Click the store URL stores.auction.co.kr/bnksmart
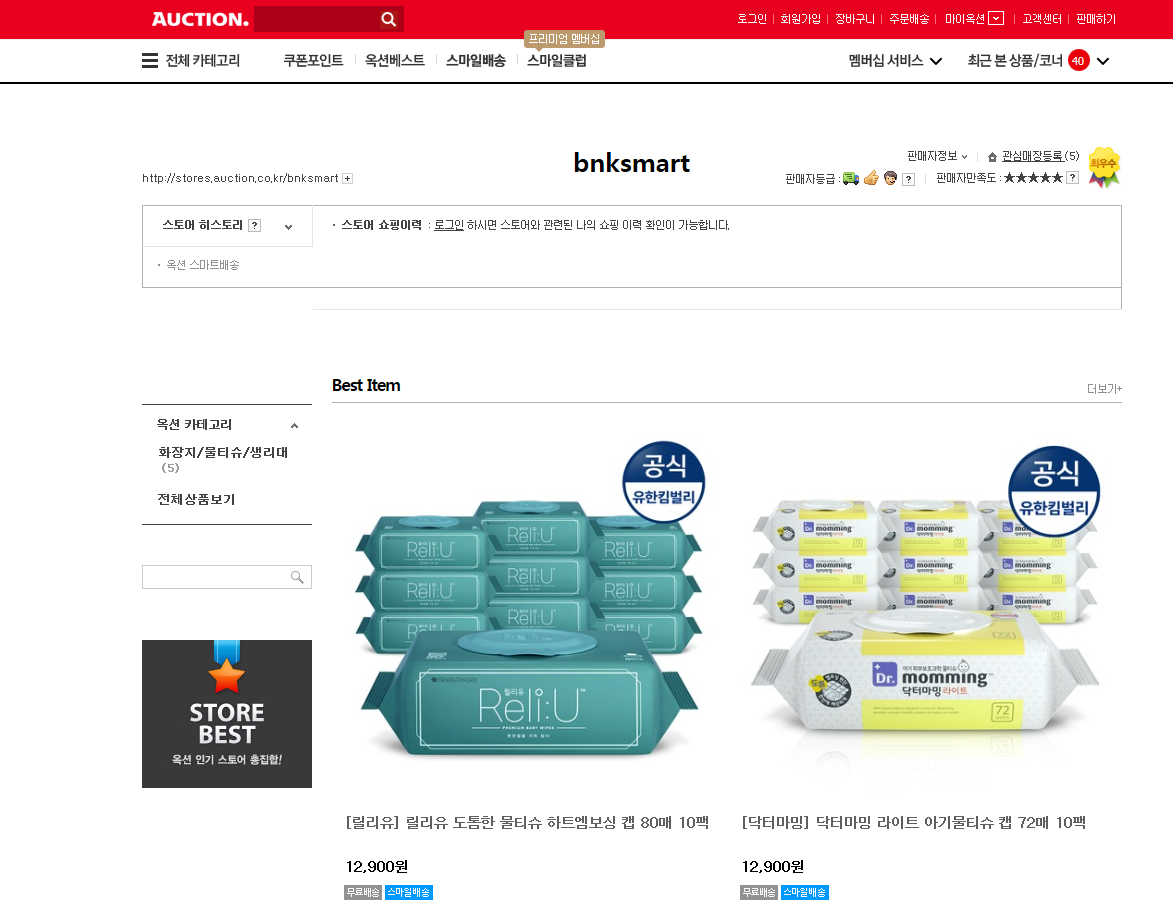This screenshot has height=912, width=1173. pos(240,178)
